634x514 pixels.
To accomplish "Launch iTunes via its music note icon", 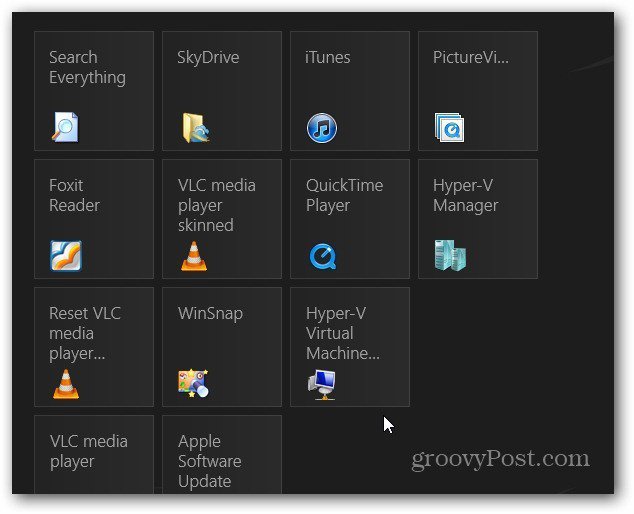I will coord(321,128).
